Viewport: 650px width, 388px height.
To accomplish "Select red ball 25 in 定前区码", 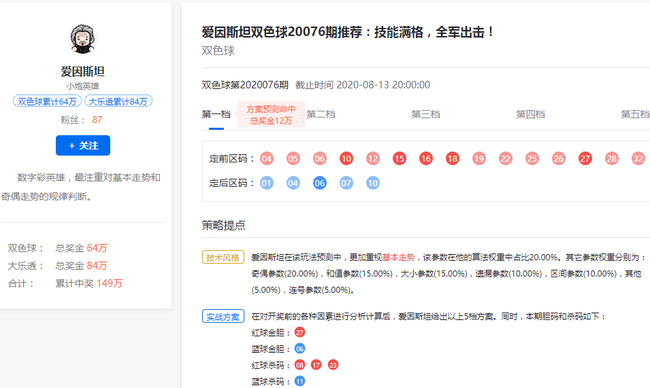I will tap(532, 158).
